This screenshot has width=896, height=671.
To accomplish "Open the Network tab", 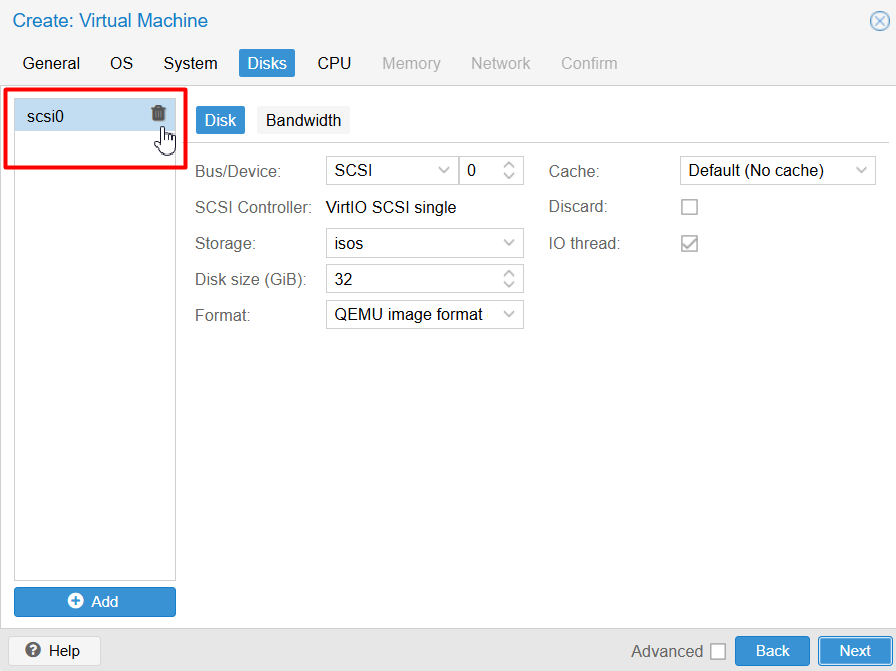I will pos(501,63).
